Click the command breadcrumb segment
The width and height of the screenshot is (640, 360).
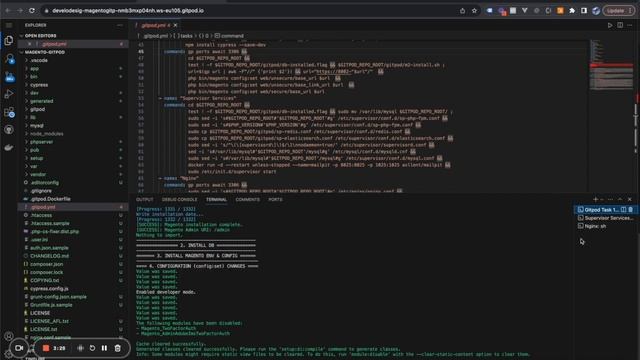click(229, 36)
